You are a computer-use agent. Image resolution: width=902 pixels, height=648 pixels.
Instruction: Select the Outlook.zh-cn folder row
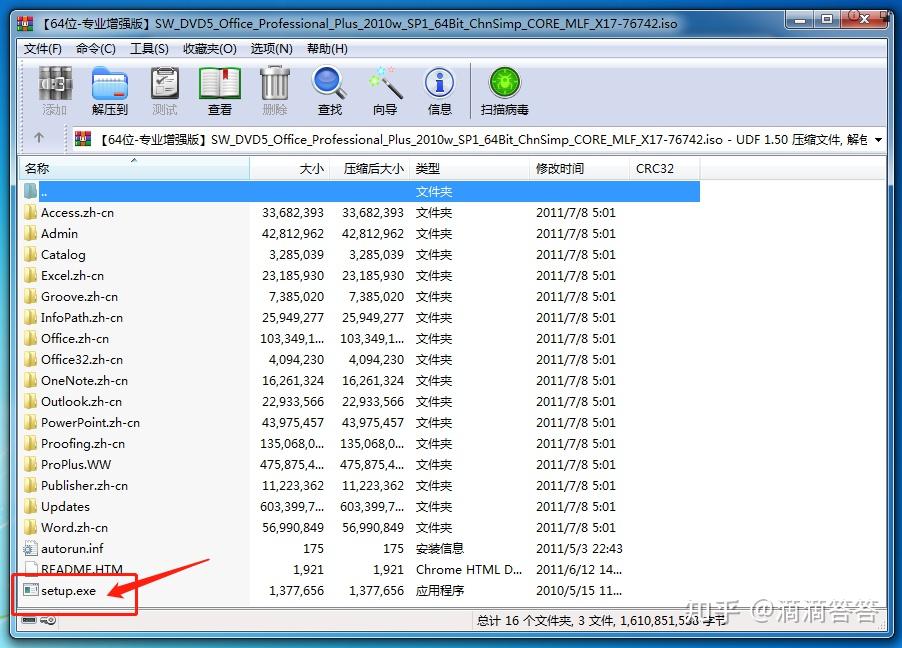[360, 402]
